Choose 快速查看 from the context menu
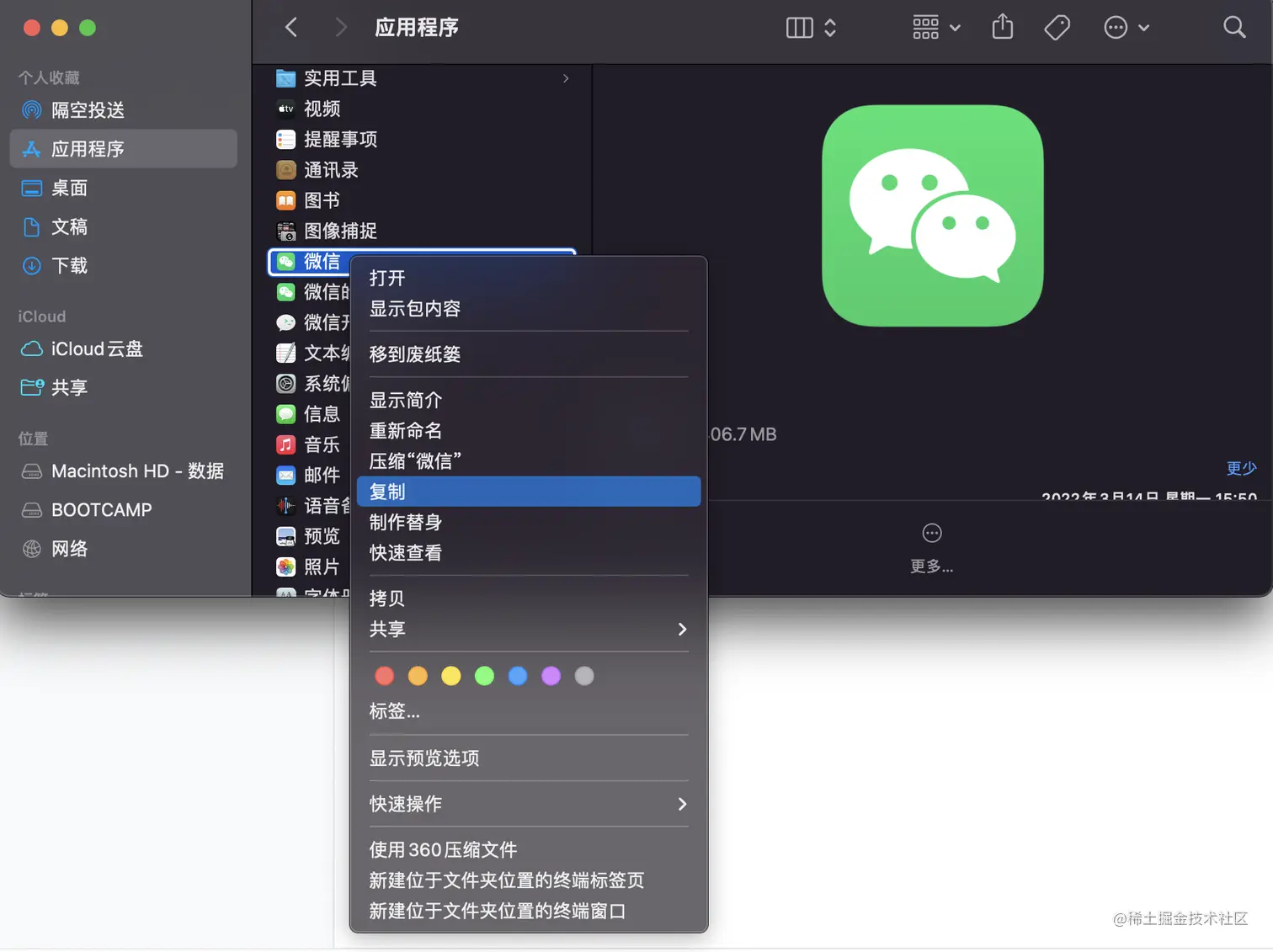1273x952 pixels. [x=529, y=553]
